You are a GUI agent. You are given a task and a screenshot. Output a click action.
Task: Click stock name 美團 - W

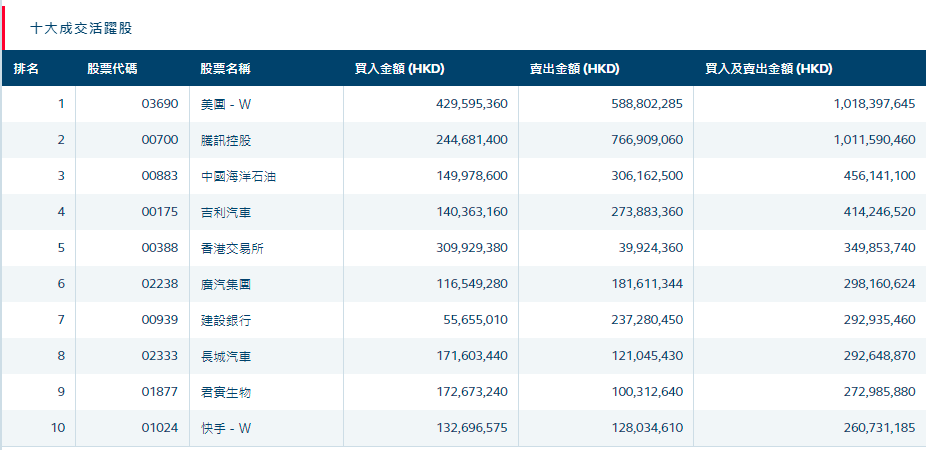tap(226, 104)
